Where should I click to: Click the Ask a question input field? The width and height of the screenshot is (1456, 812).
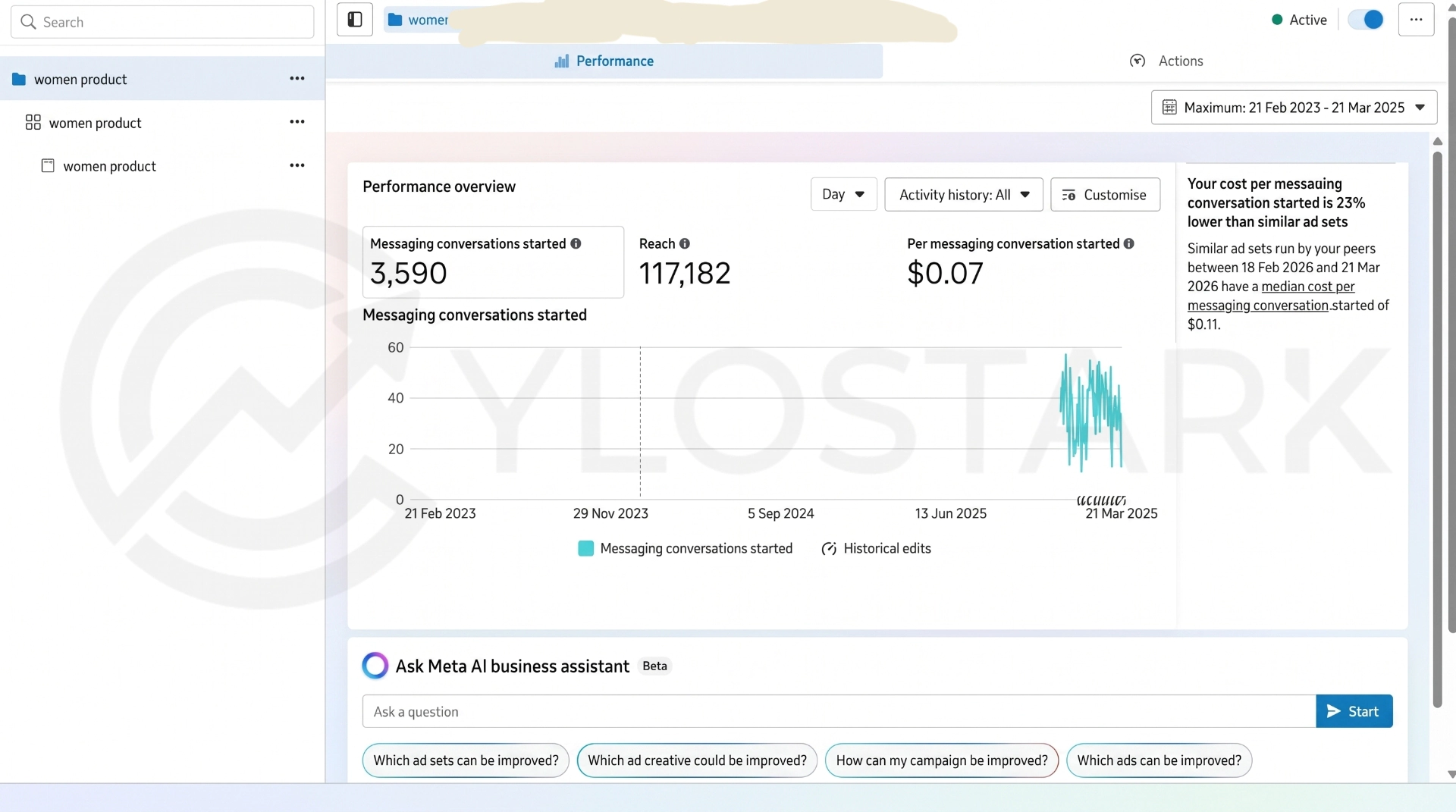point(839,711)
